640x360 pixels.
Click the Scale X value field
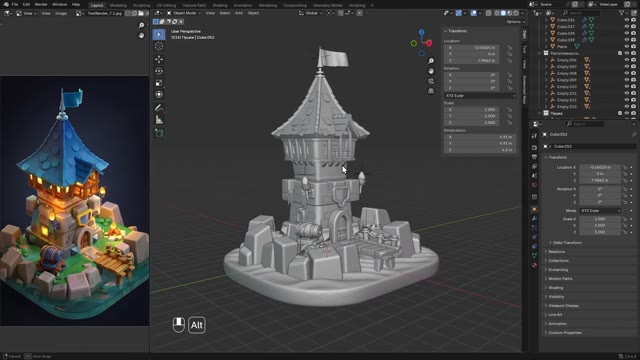pos(600,219)
